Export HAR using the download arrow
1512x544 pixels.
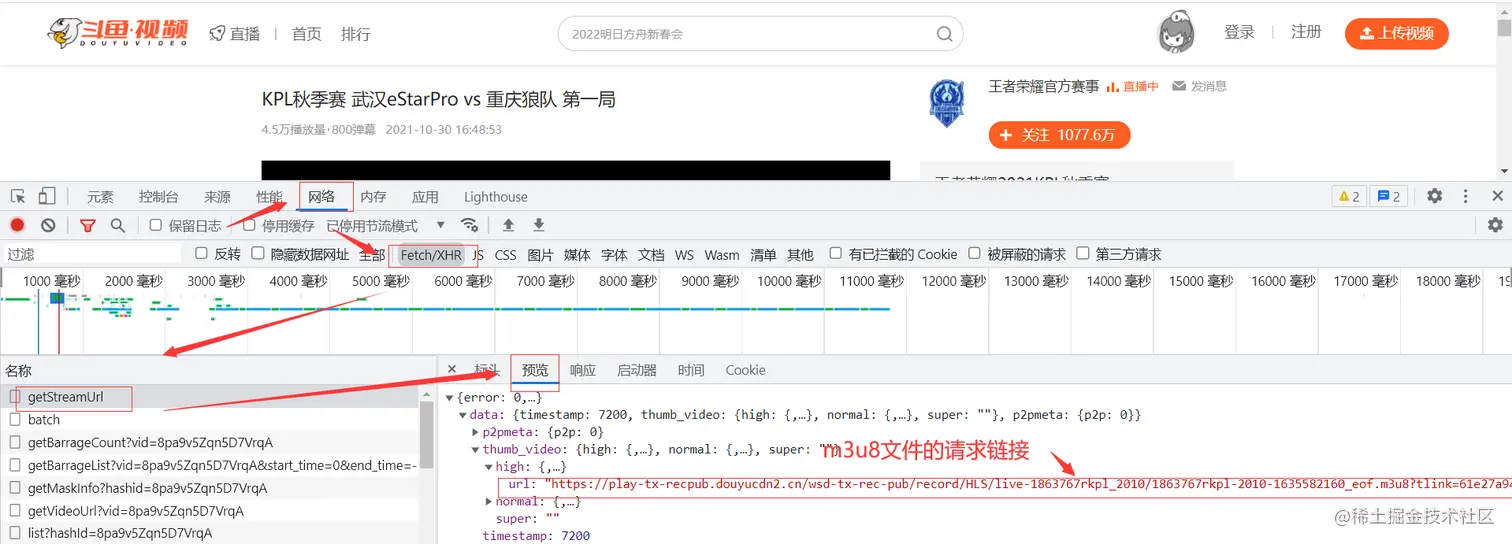click(539, 225)
